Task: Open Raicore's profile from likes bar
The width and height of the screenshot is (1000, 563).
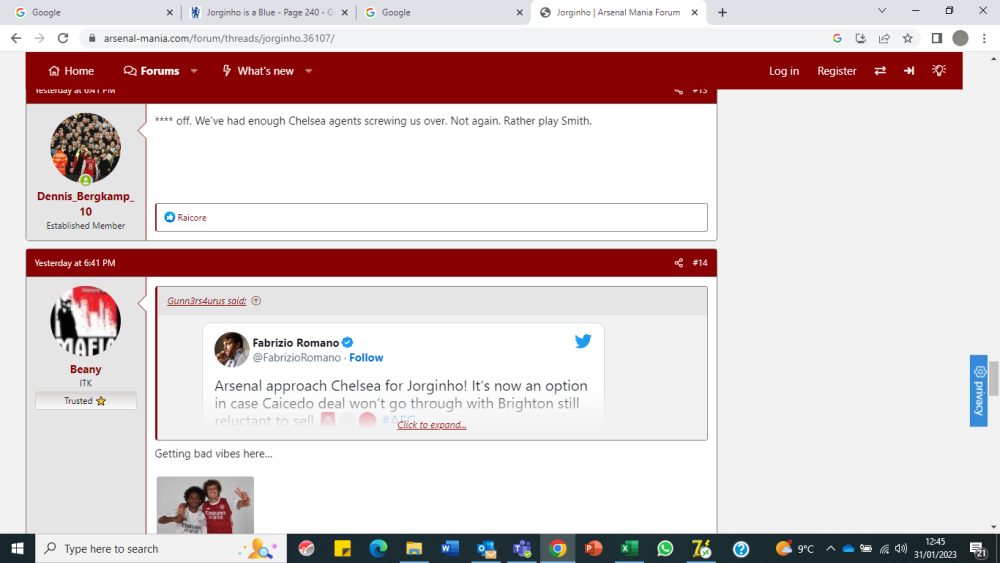Action: (x=192, y=217)
